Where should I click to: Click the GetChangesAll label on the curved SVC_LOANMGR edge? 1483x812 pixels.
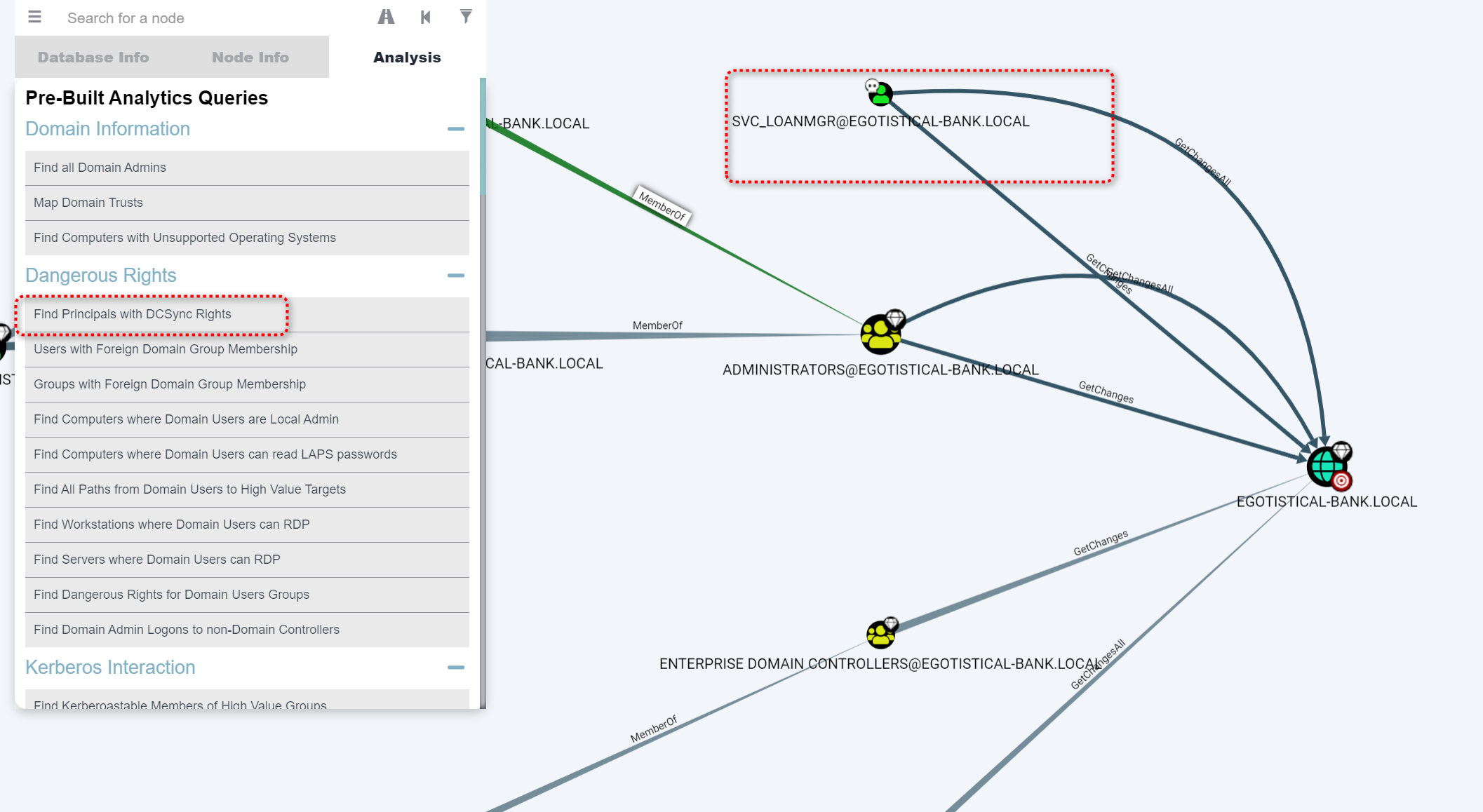pyautogui.click(x=1202, y=162)
